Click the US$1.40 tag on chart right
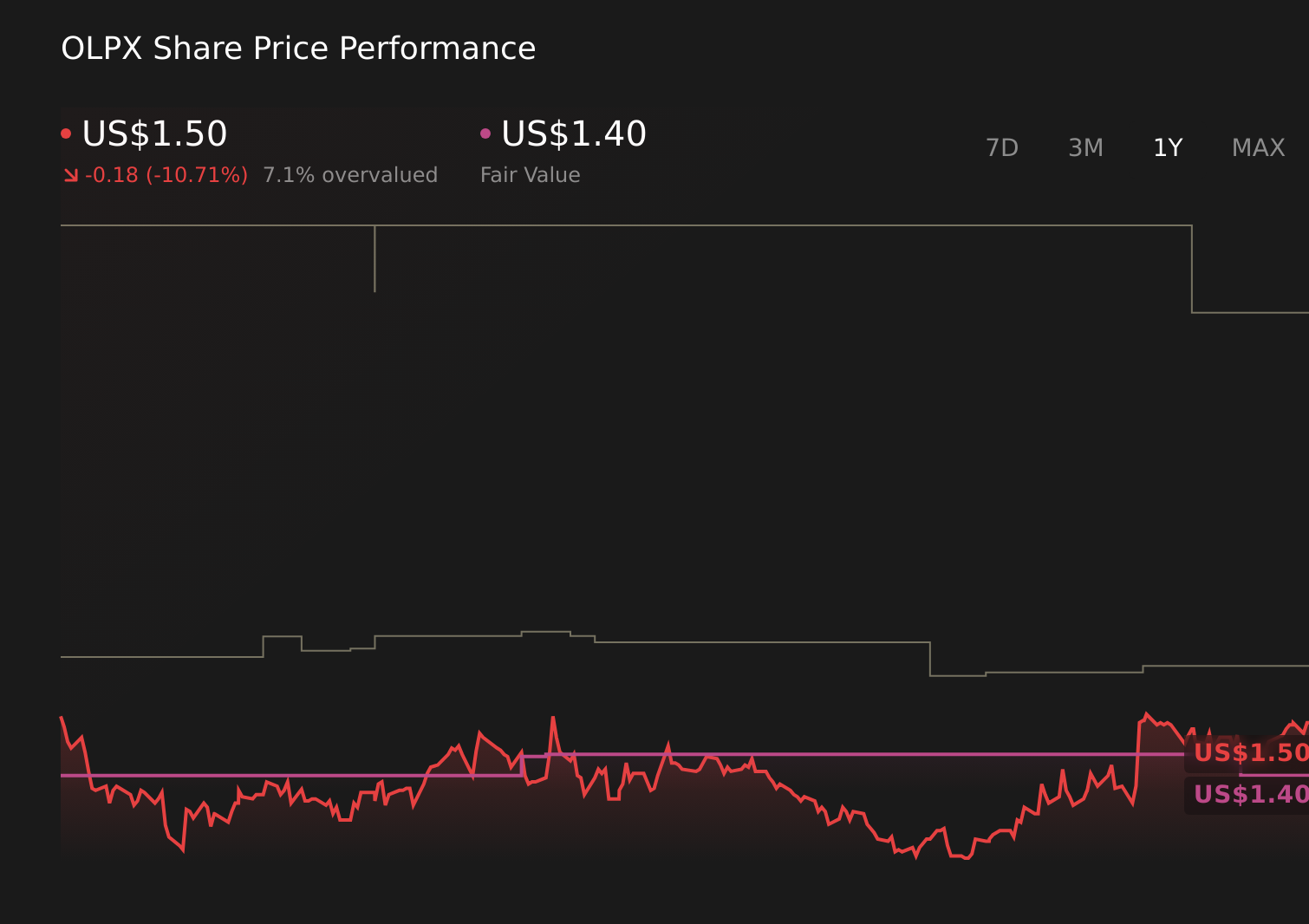The width and height of the screenshot is (1309, 924). point(1248,794)
